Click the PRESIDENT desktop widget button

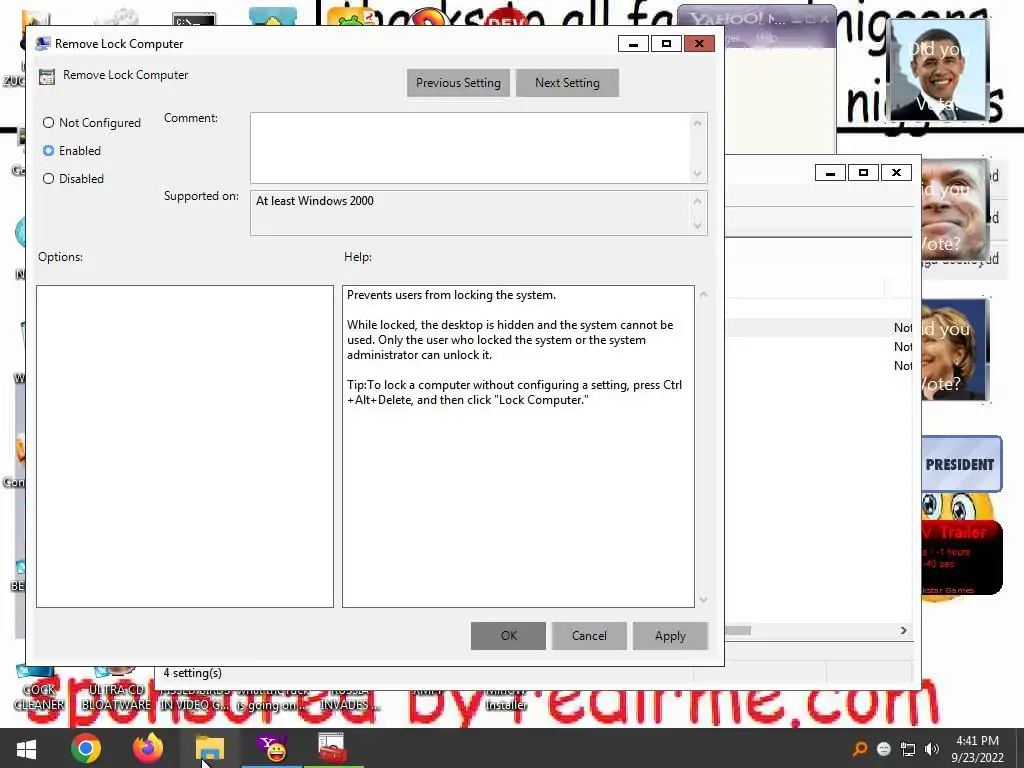coord(961,464)
